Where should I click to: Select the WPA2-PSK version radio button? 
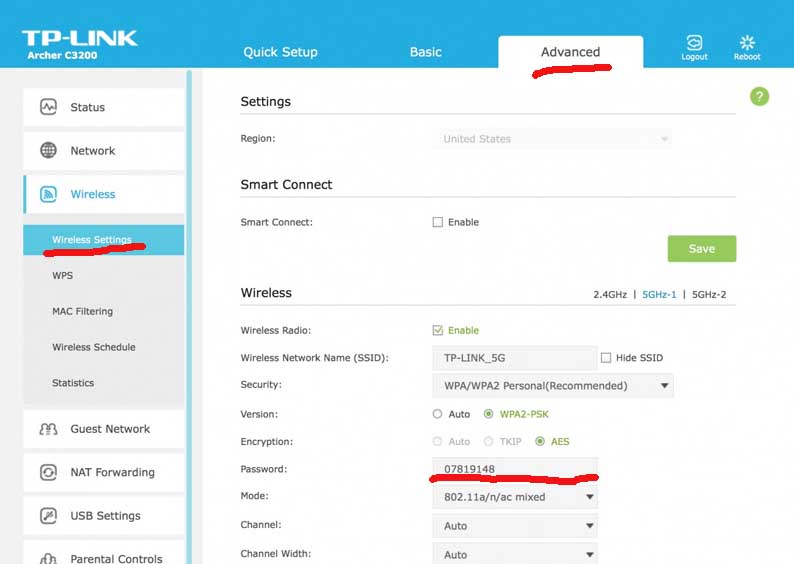point(488,414)
